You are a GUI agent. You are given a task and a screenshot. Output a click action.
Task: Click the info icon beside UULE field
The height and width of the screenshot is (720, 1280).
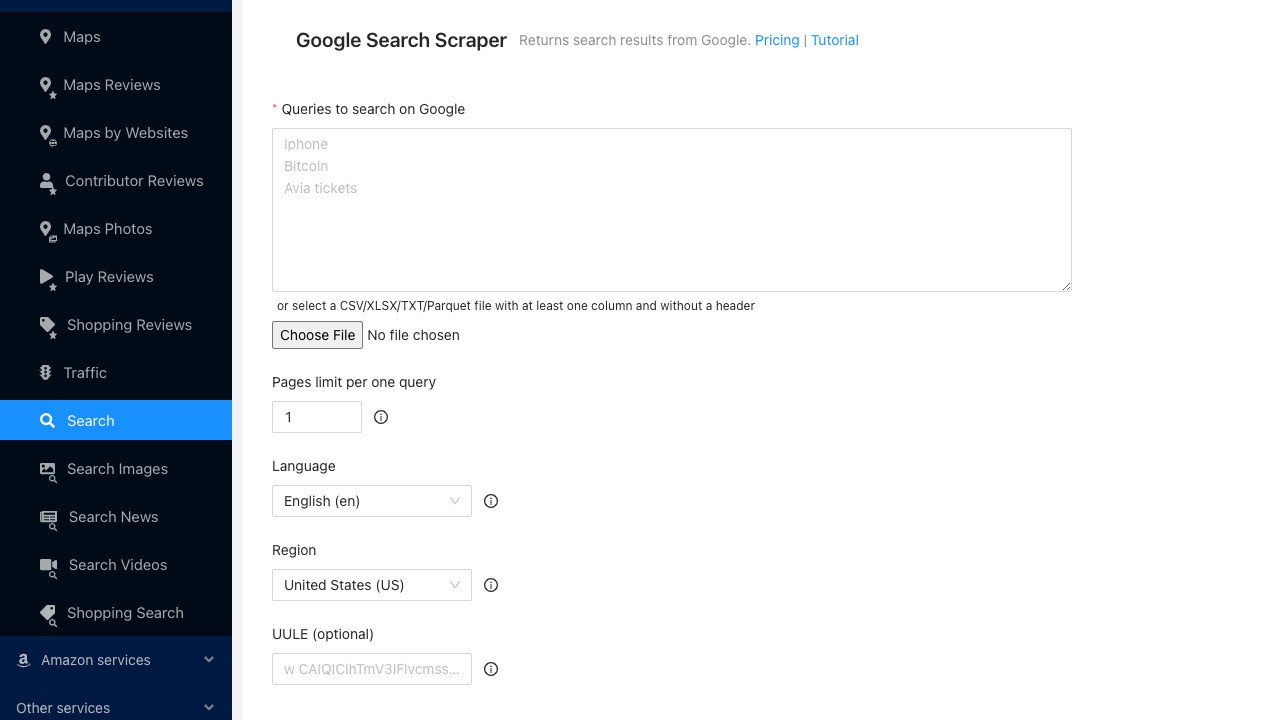[x=491, y=669]
